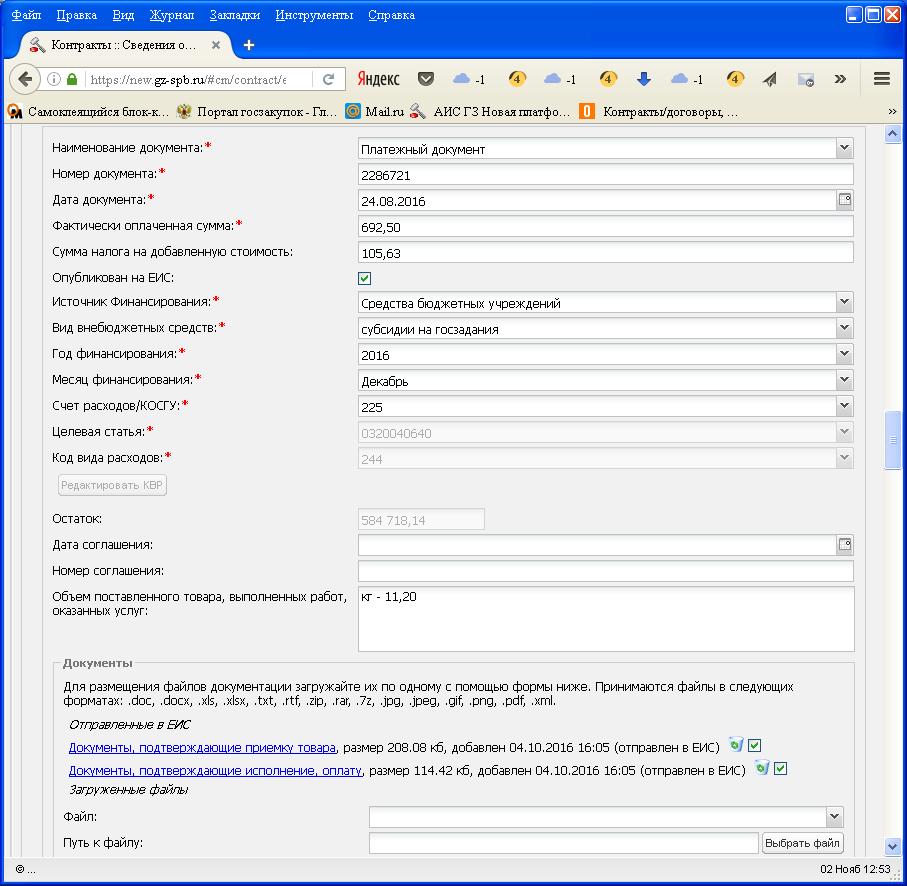Click Объем поставленного товара text area

[x=606, y=619]
